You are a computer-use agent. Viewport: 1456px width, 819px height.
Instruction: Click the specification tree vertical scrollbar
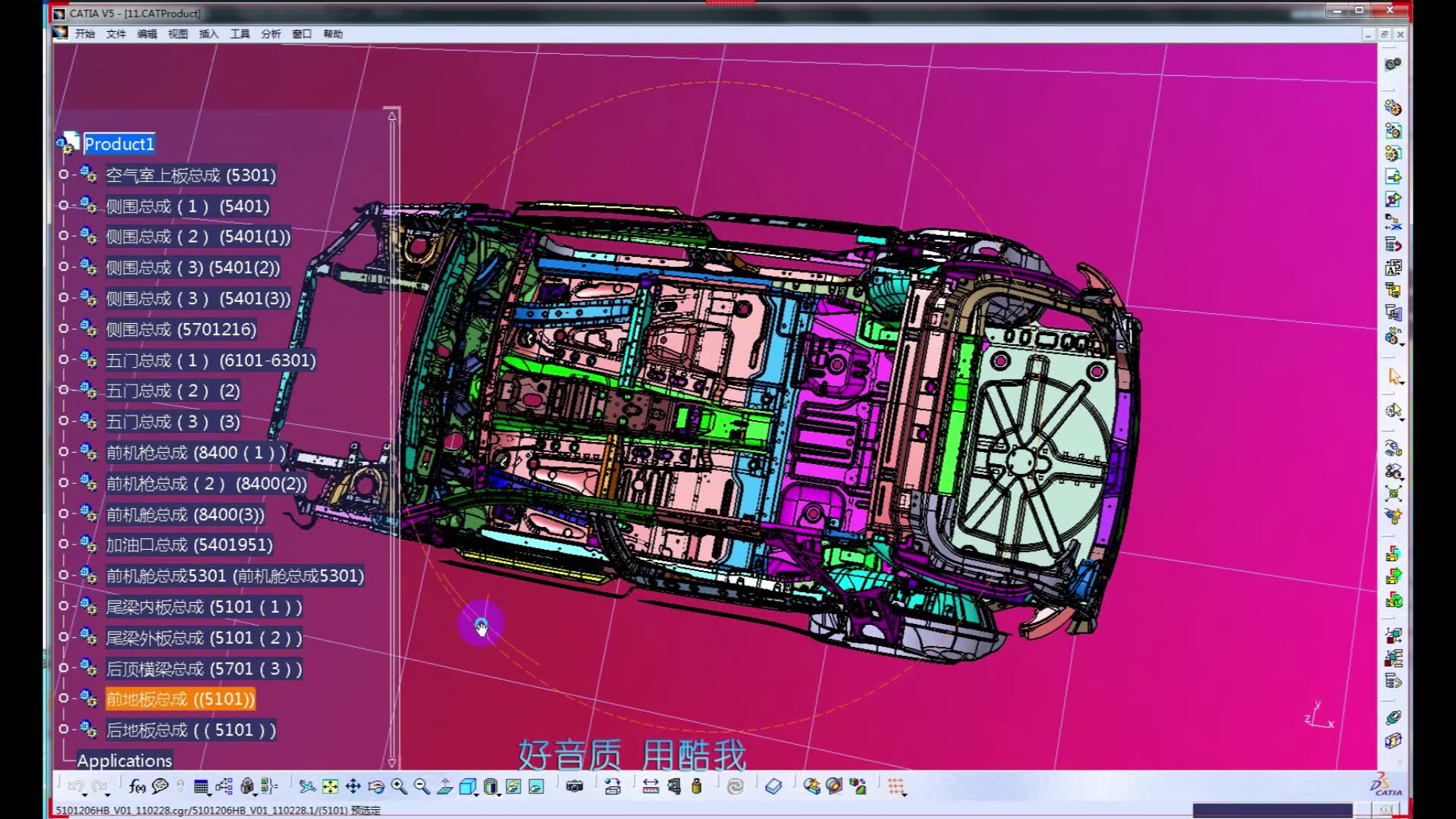click(x=392, y=440)
